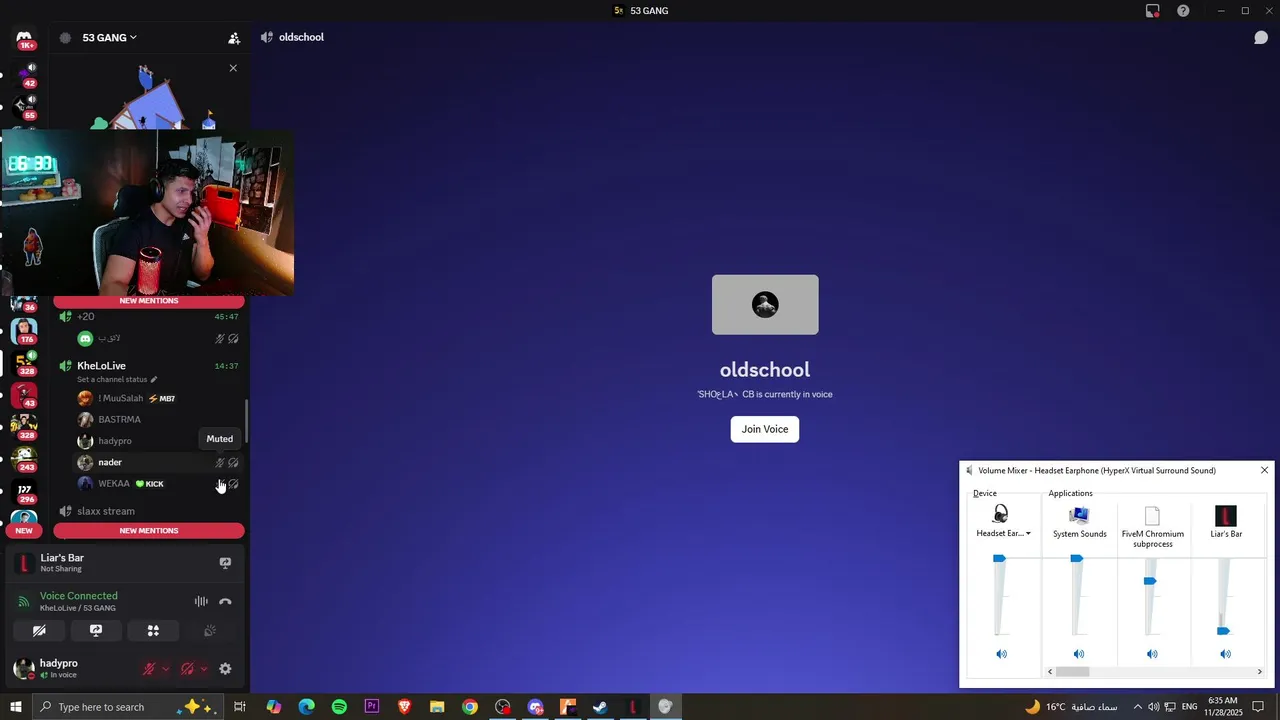Image resolution: width=1280 pixels, height=720 pixels.
Task: Open System Sounds icon in Volume Mixer
Action: click(x=1079, y=516)
